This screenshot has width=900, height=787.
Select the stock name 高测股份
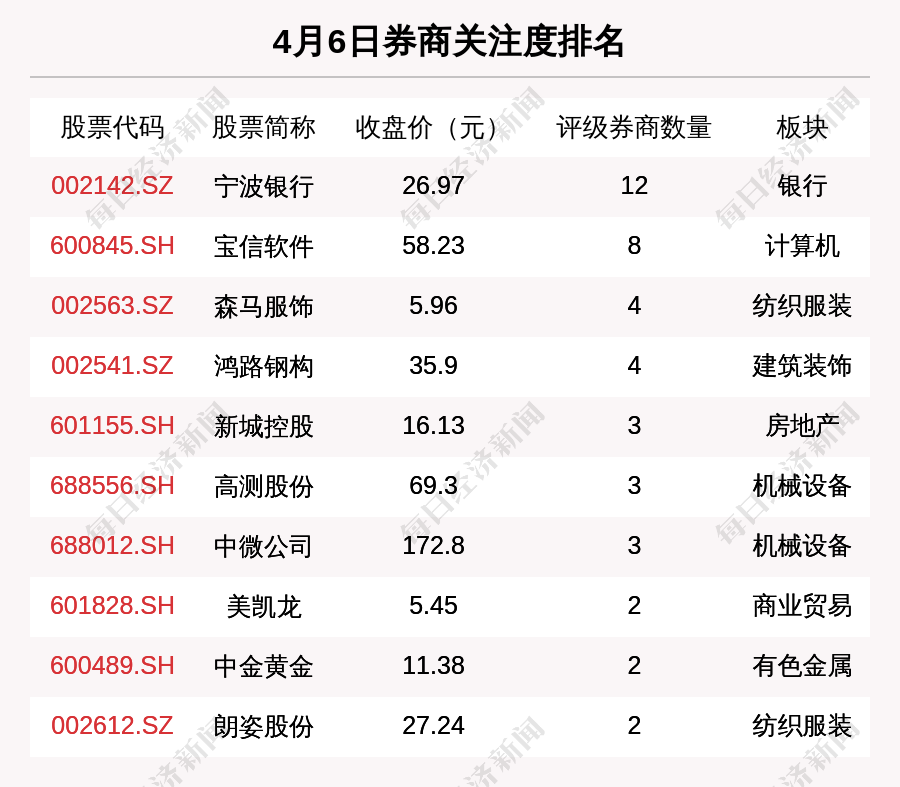click(263, 487)
